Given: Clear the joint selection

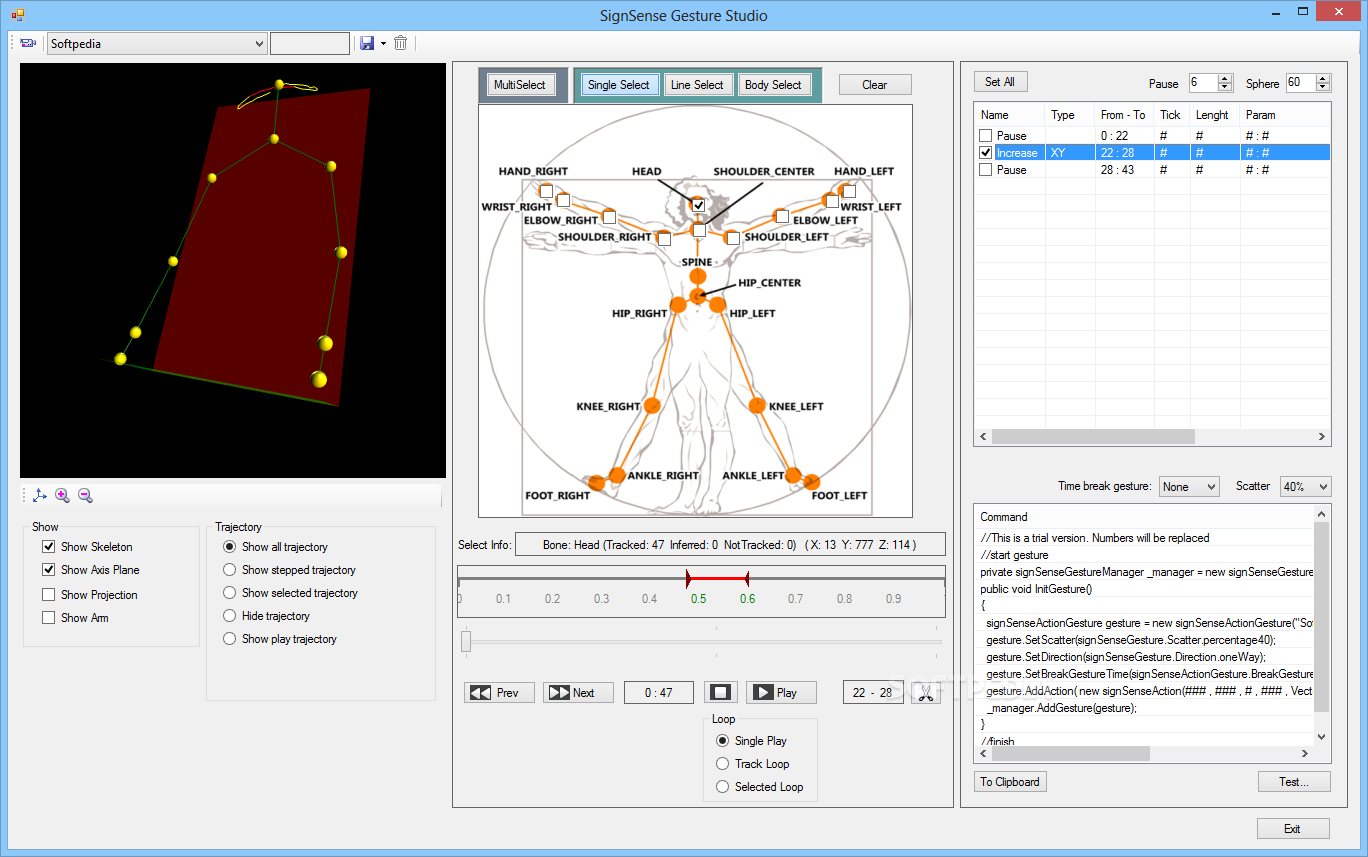Looking at the screenshot, I should [x=875, y=85].
